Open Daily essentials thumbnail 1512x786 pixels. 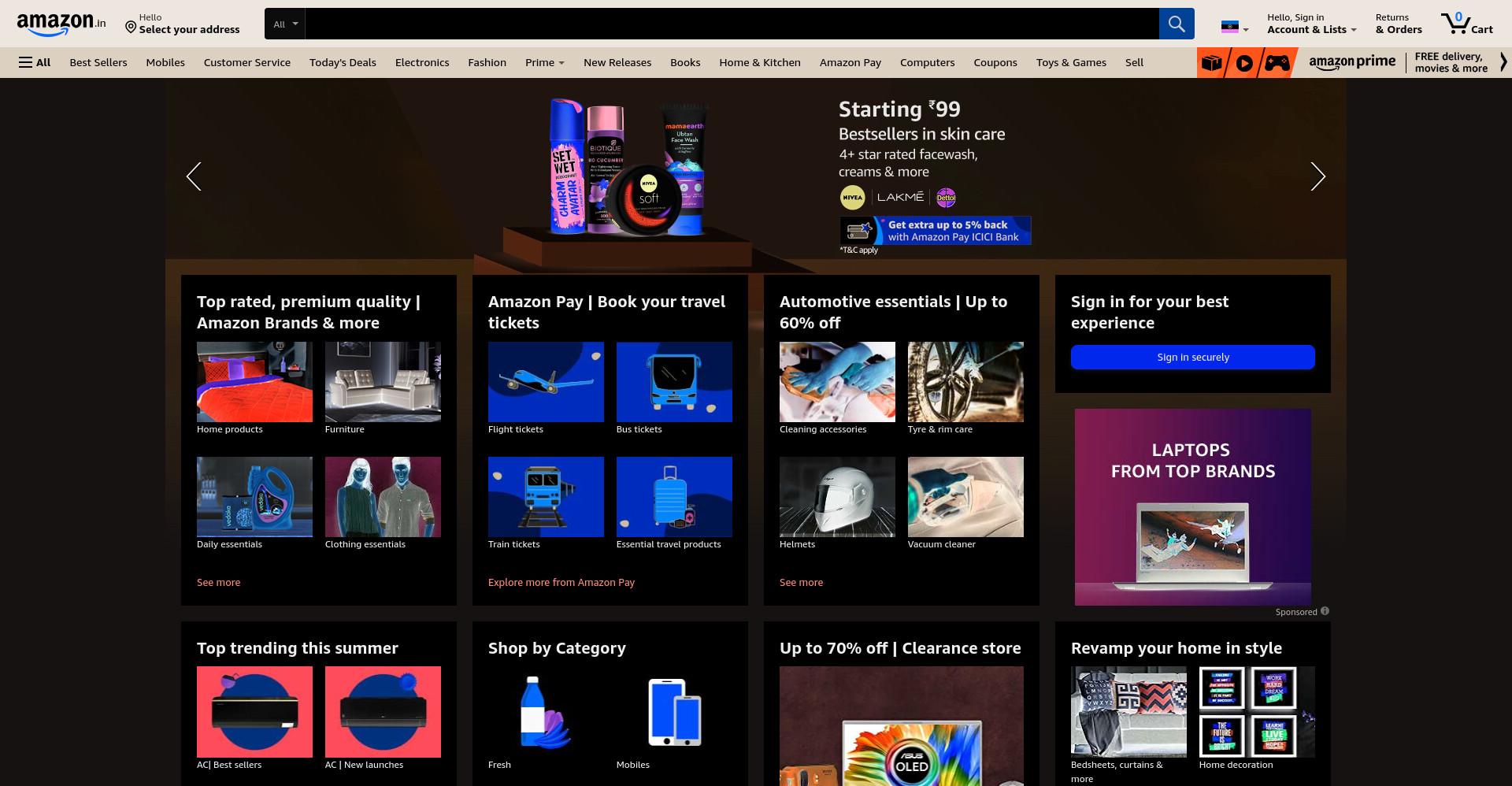coord(254,497)
